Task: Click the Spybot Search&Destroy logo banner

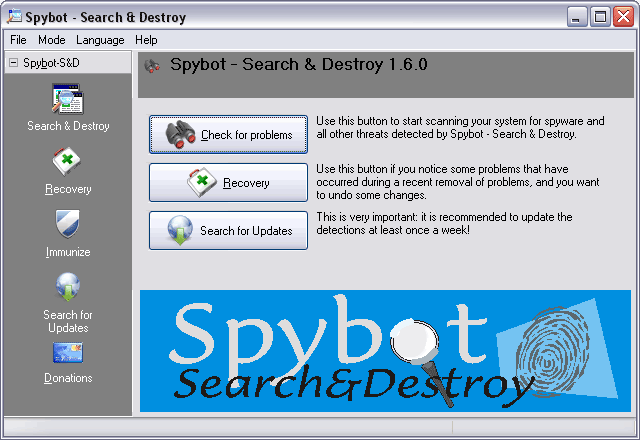Action: (385, 351)
